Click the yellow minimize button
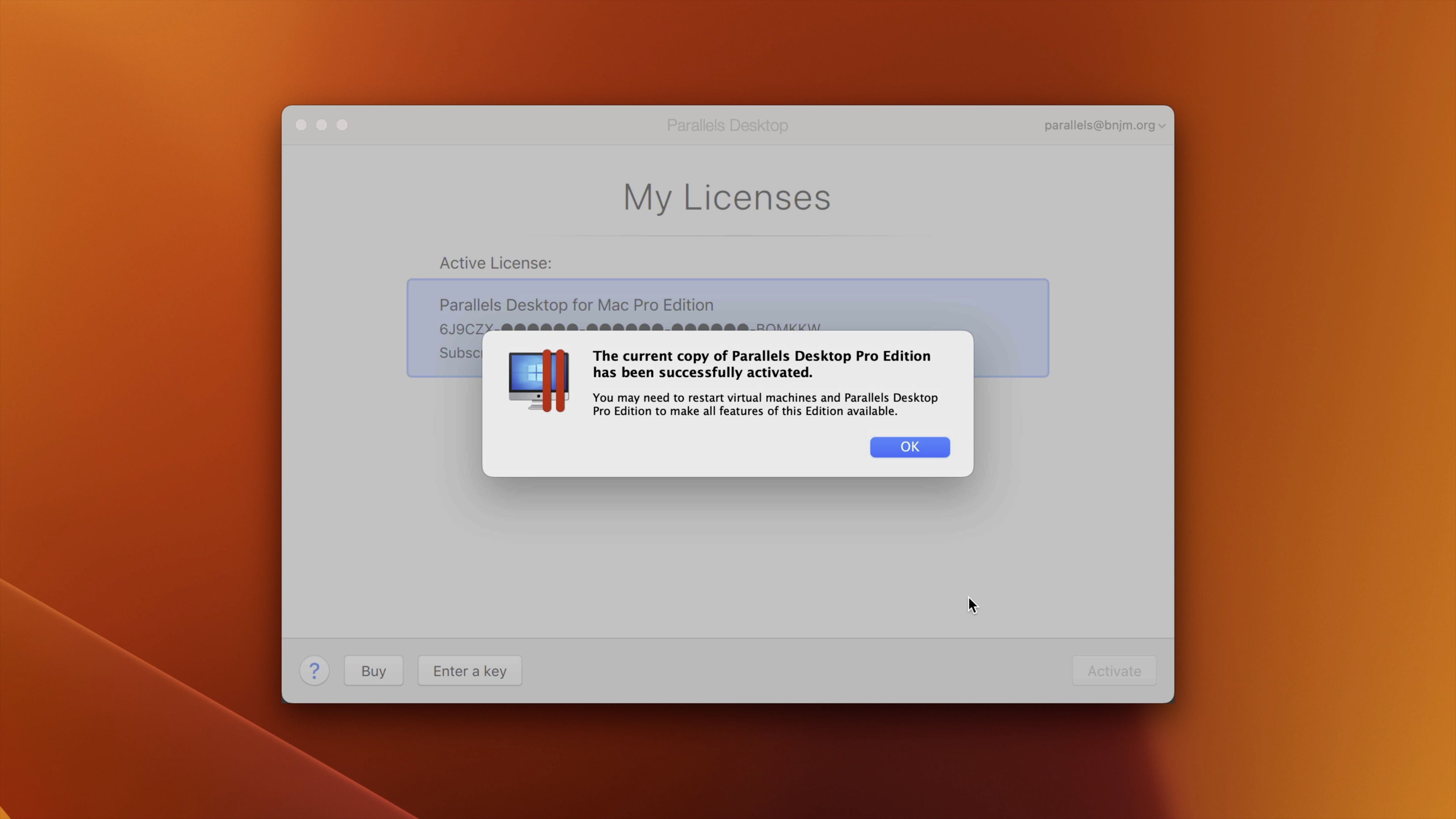The image size is (1456, 819). pos(322,125)
